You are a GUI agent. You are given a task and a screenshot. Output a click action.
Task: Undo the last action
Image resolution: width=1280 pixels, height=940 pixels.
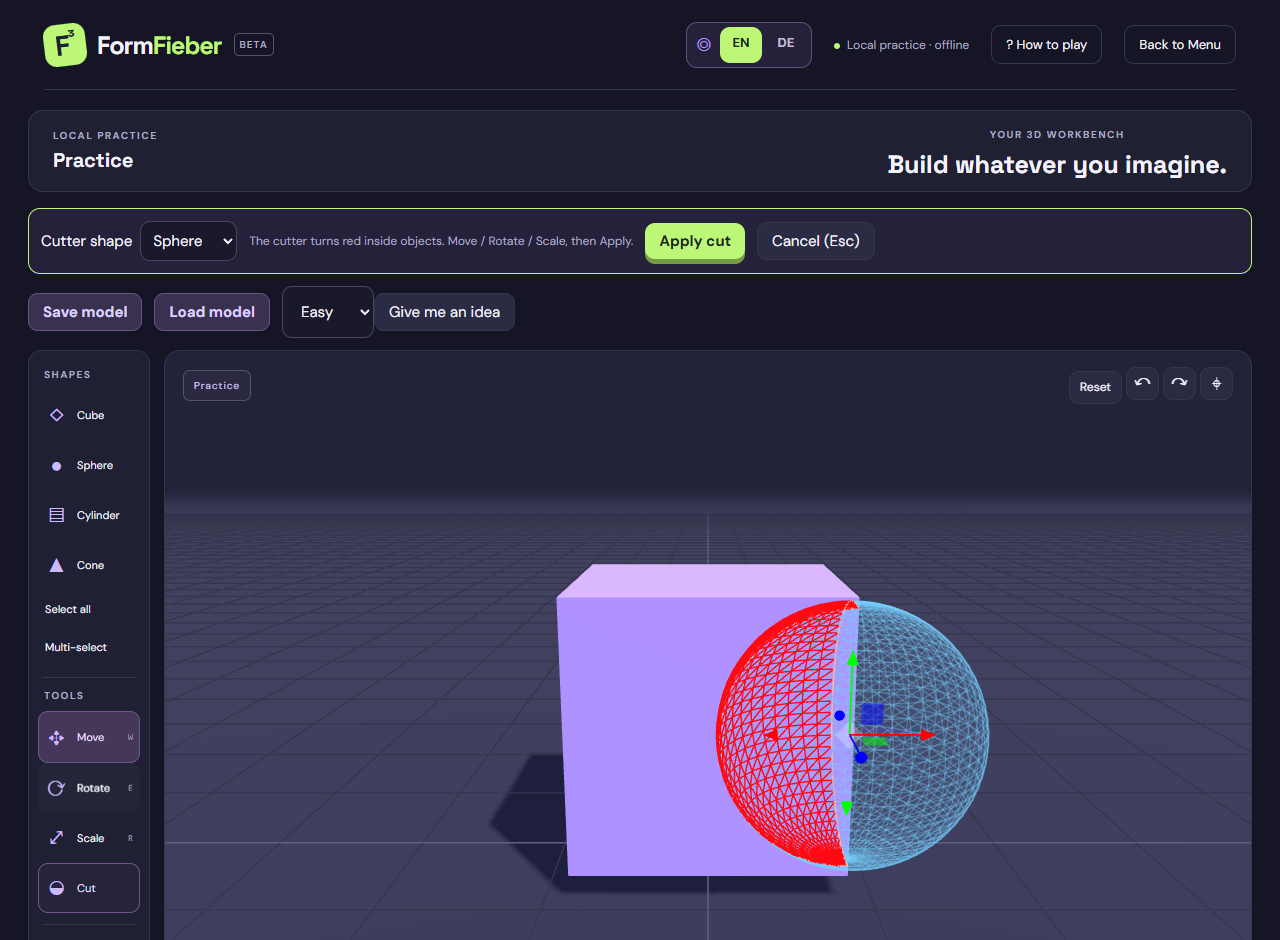(1142, 384)
